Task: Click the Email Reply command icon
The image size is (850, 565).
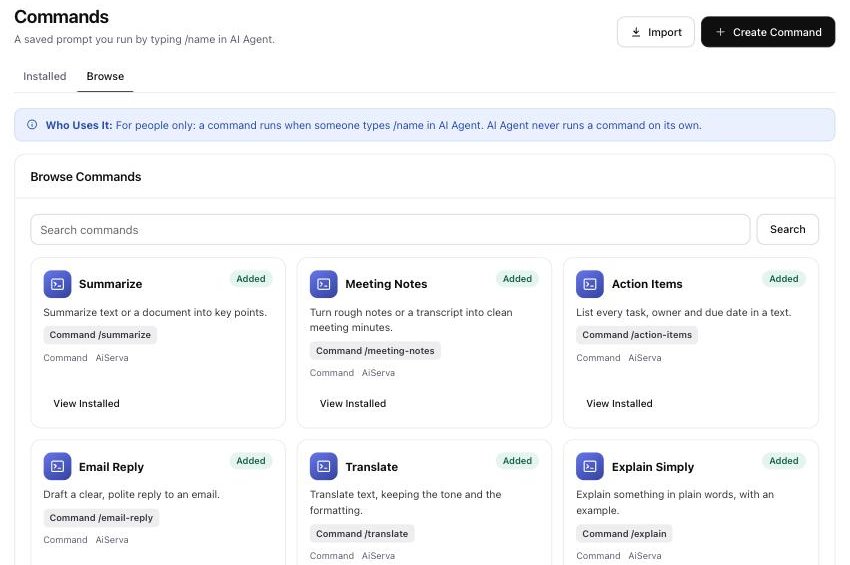Action: tap(57, 466)
